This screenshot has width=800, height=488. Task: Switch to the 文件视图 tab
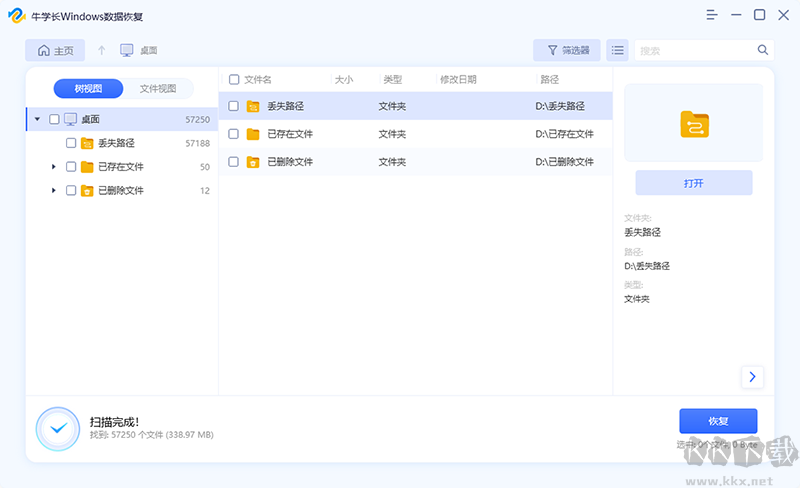coord(158,89)
